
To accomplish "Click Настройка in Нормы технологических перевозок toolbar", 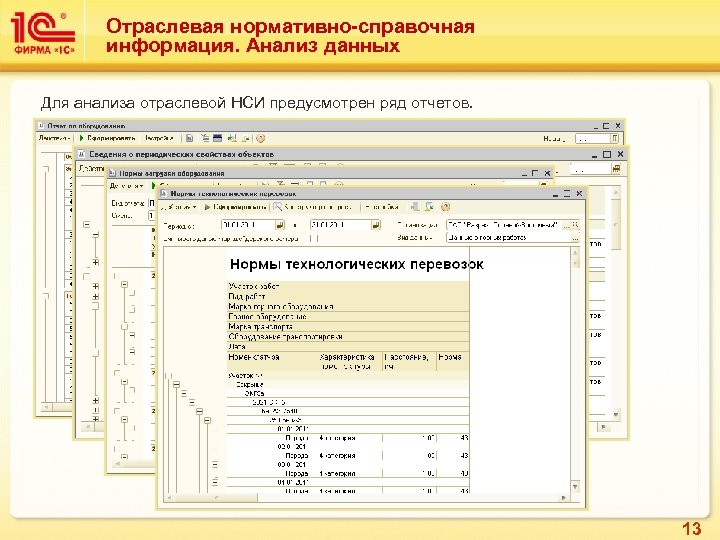I will coord(382,207).
